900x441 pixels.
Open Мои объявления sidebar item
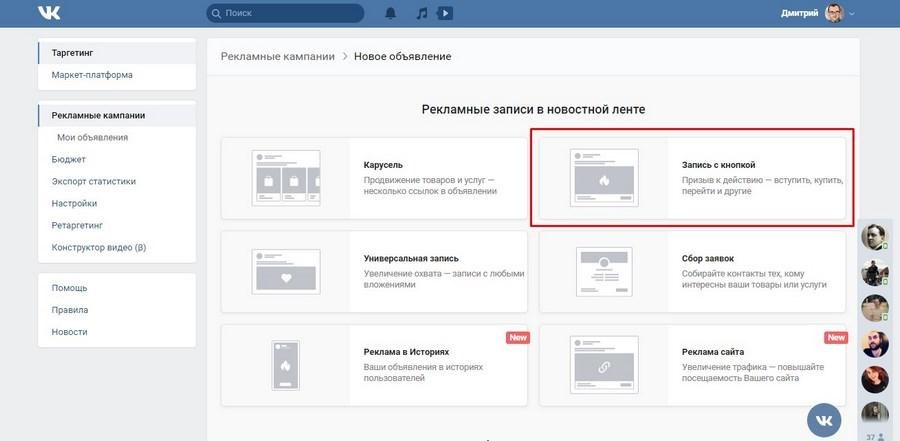pyautogui.click(x=117, y=138)
